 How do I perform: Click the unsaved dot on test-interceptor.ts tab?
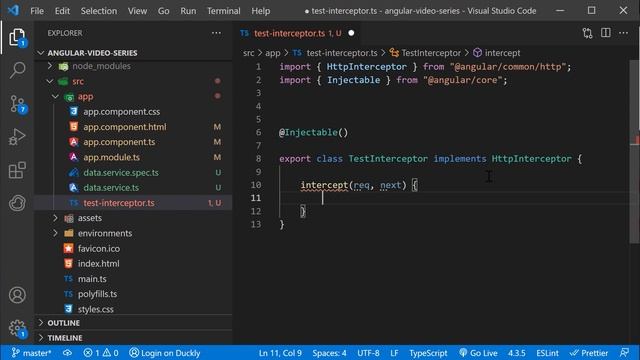pos(351,33)
